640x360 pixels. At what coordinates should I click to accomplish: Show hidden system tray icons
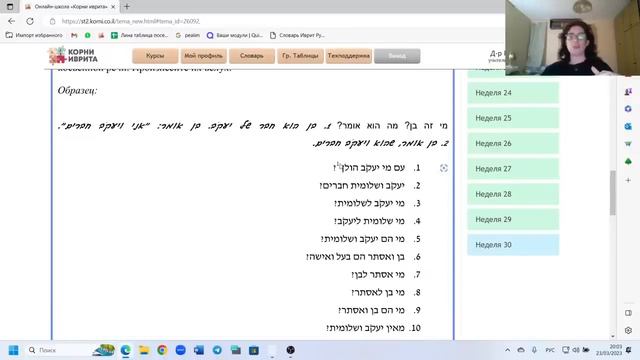[507, 350]
